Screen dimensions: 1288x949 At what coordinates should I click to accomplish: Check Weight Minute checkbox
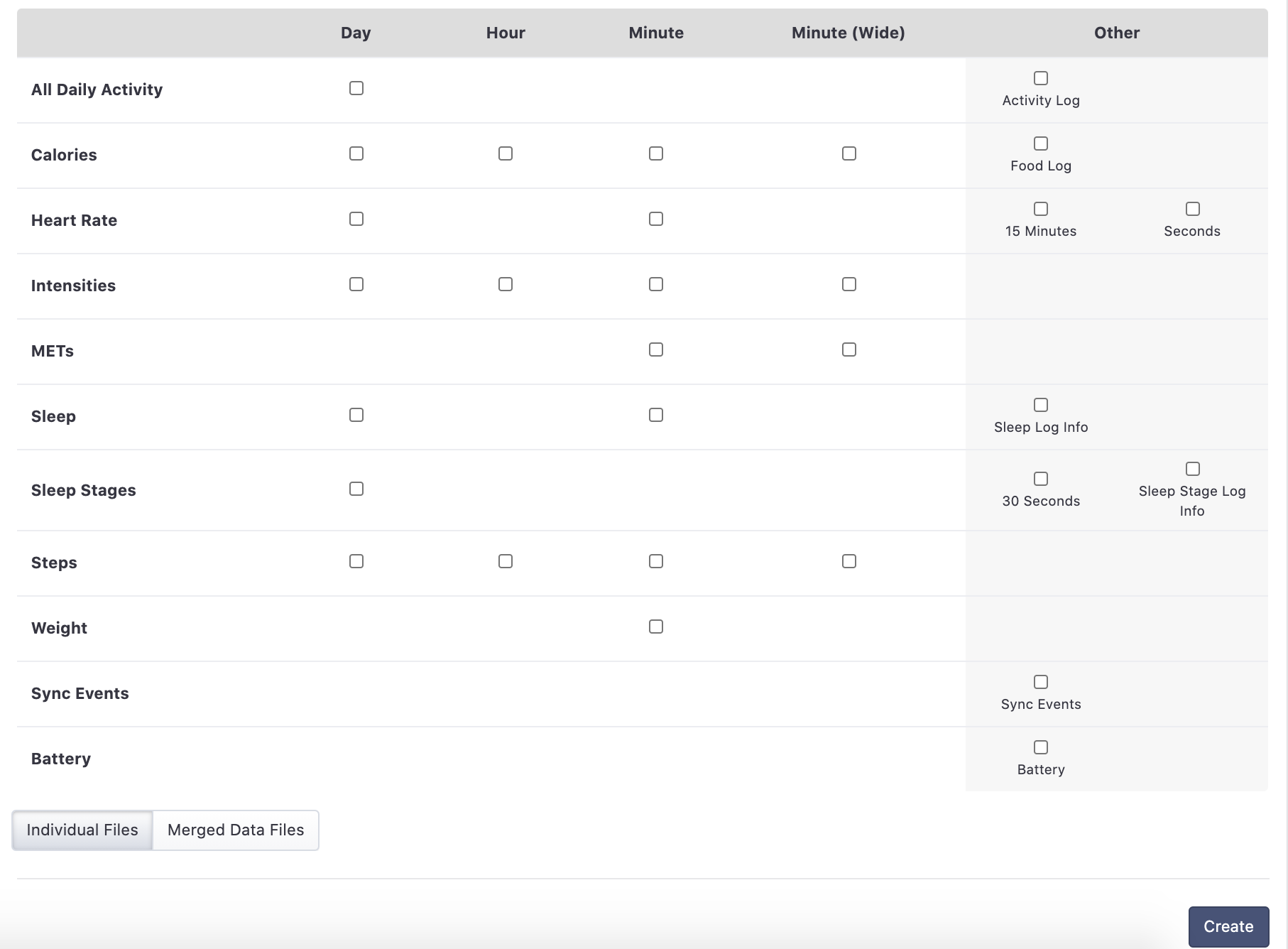(x=656, y=627)
